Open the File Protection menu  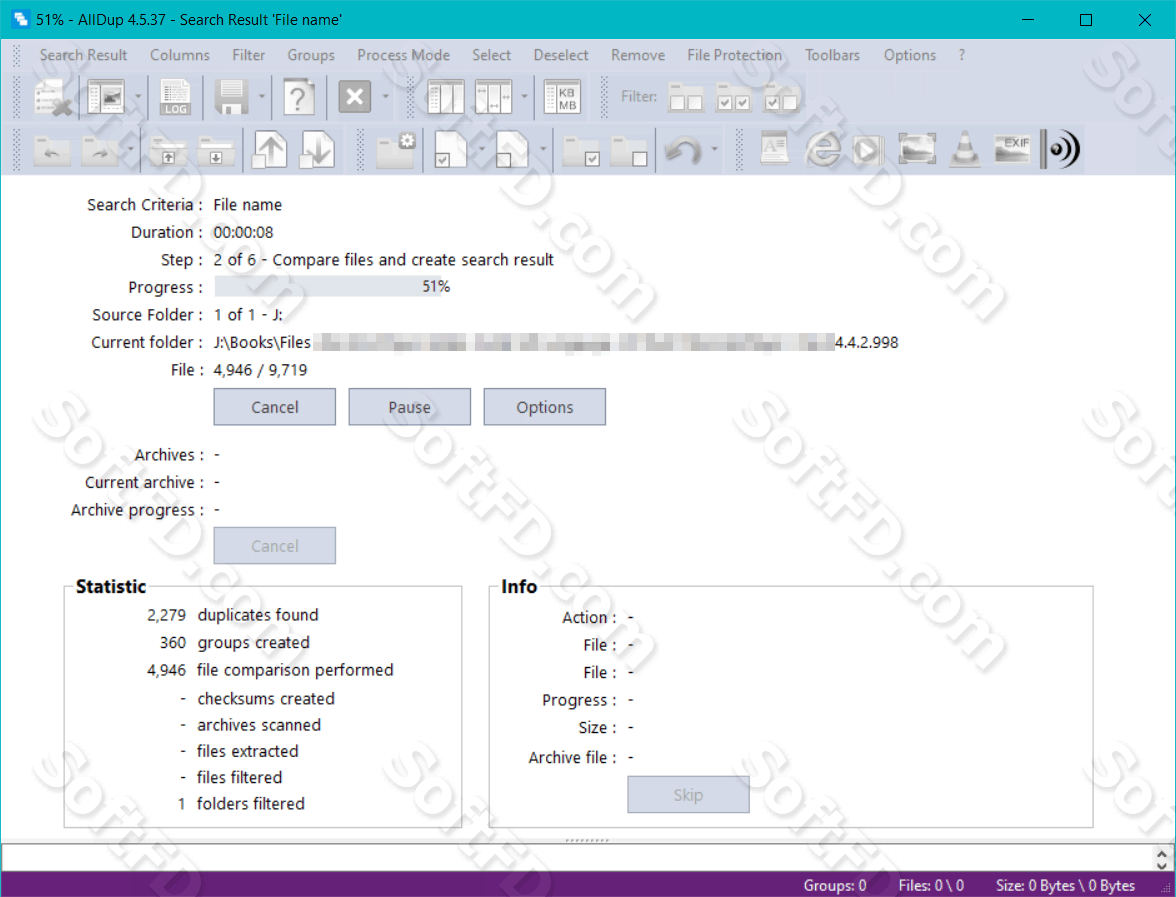click(734, 55)
